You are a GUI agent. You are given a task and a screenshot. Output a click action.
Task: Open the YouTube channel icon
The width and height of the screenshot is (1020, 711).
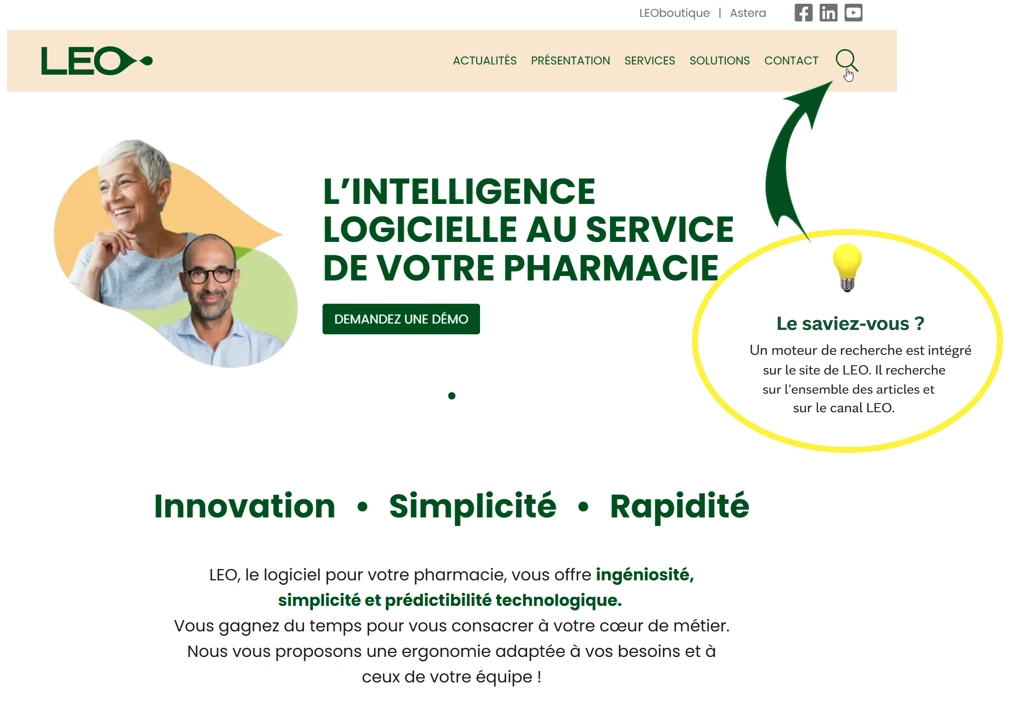pyautogui.click(x=853, y=13)
